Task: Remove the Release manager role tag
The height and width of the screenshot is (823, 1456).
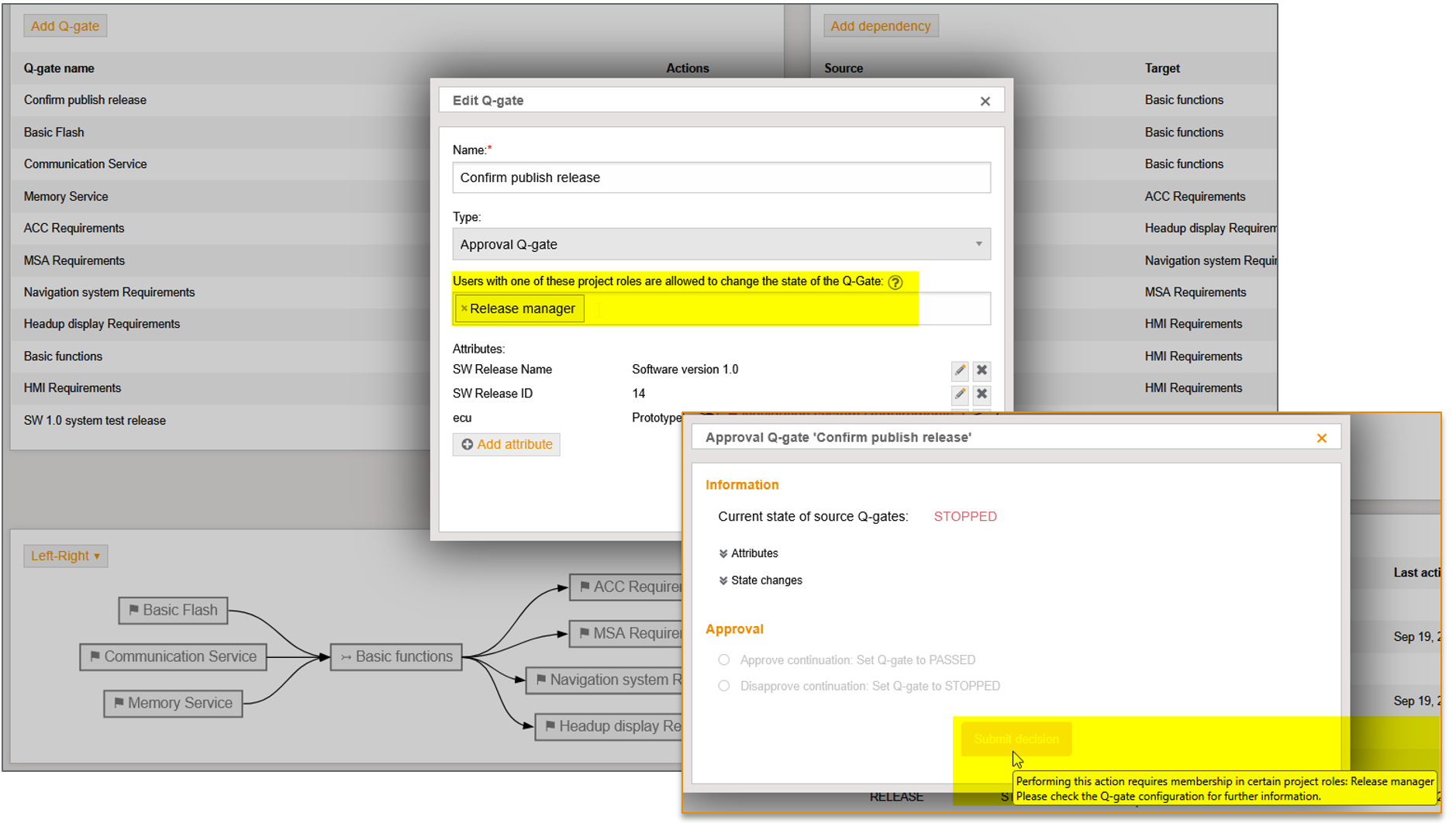Action: click(x=464, y=308)
